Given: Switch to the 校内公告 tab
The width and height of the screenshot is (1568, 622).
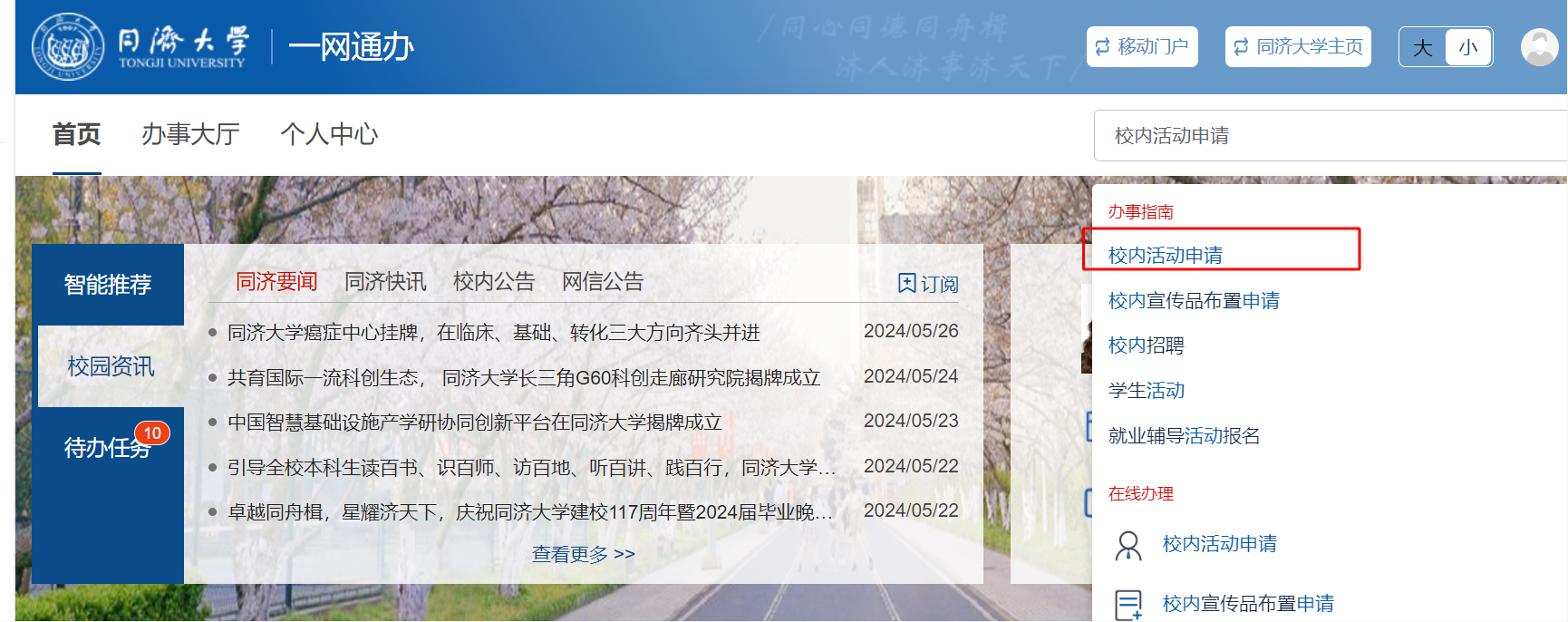Looking at the screenshot, I should pos(494,282).
